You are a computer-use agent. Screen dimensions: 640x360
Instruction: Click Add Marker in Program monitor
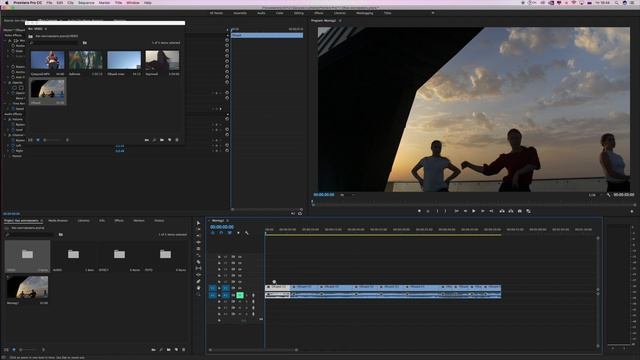419,211
